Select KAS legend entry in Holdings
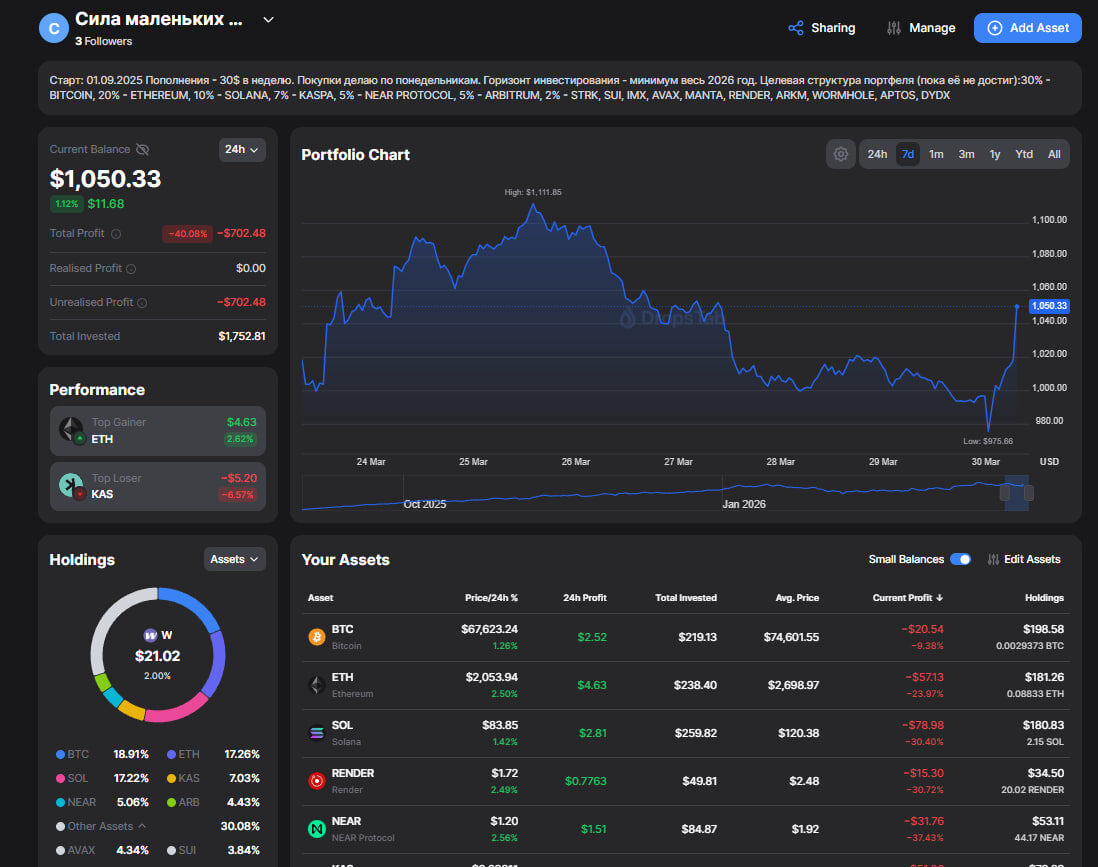 click(213, 778)
